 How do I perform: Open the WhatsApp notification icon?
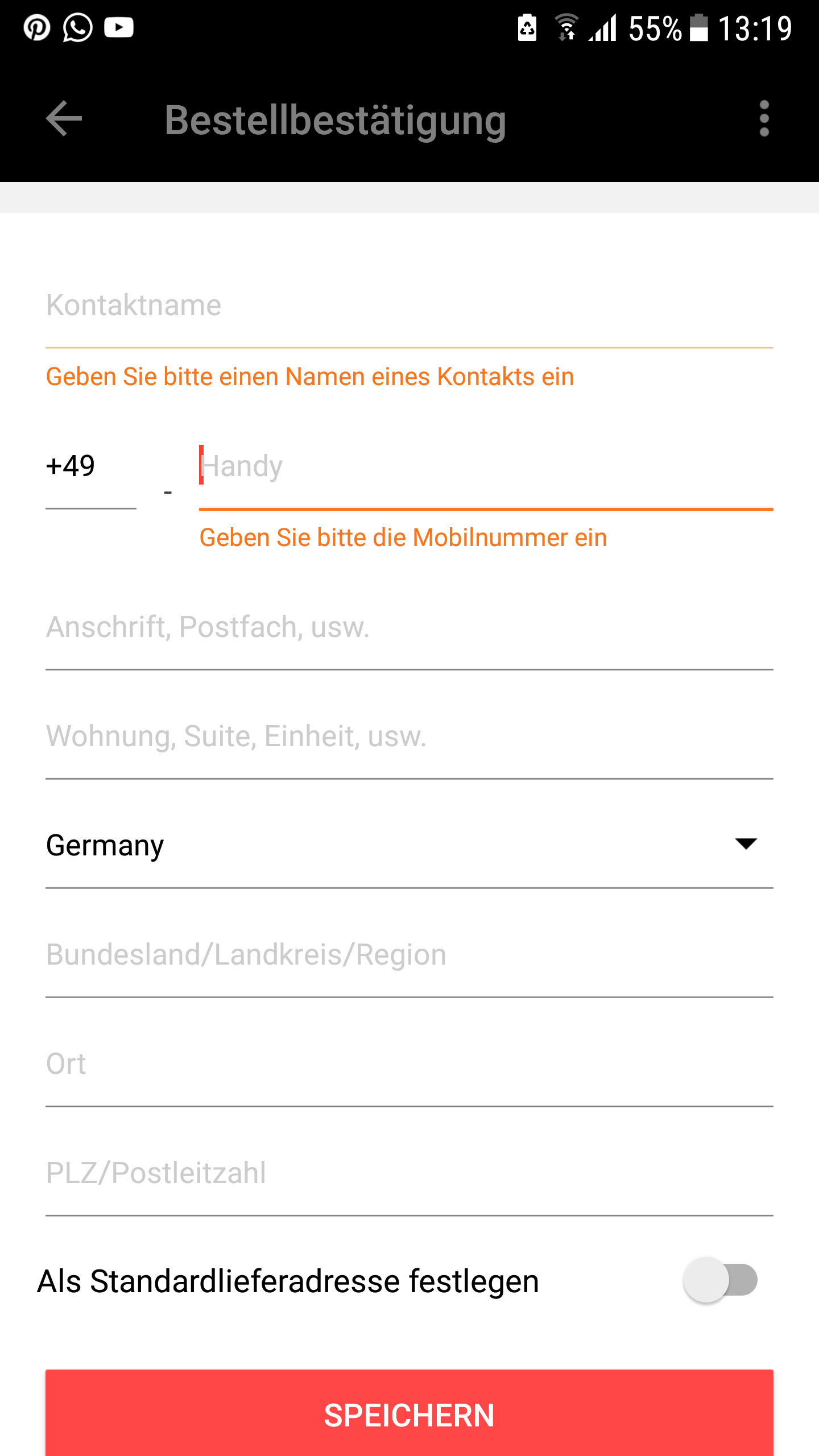(77, 27)
